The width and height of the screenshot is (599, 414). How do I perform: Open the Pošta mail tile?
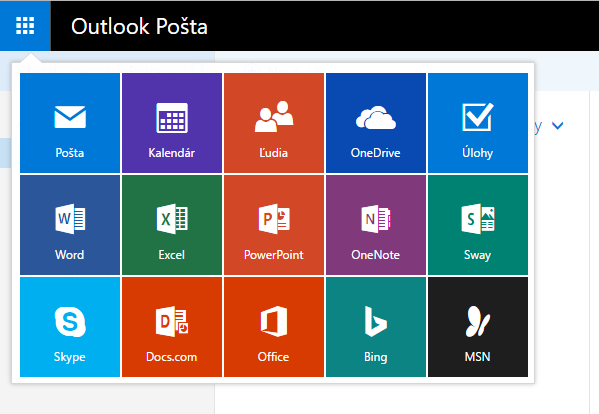tap(70, 123)
